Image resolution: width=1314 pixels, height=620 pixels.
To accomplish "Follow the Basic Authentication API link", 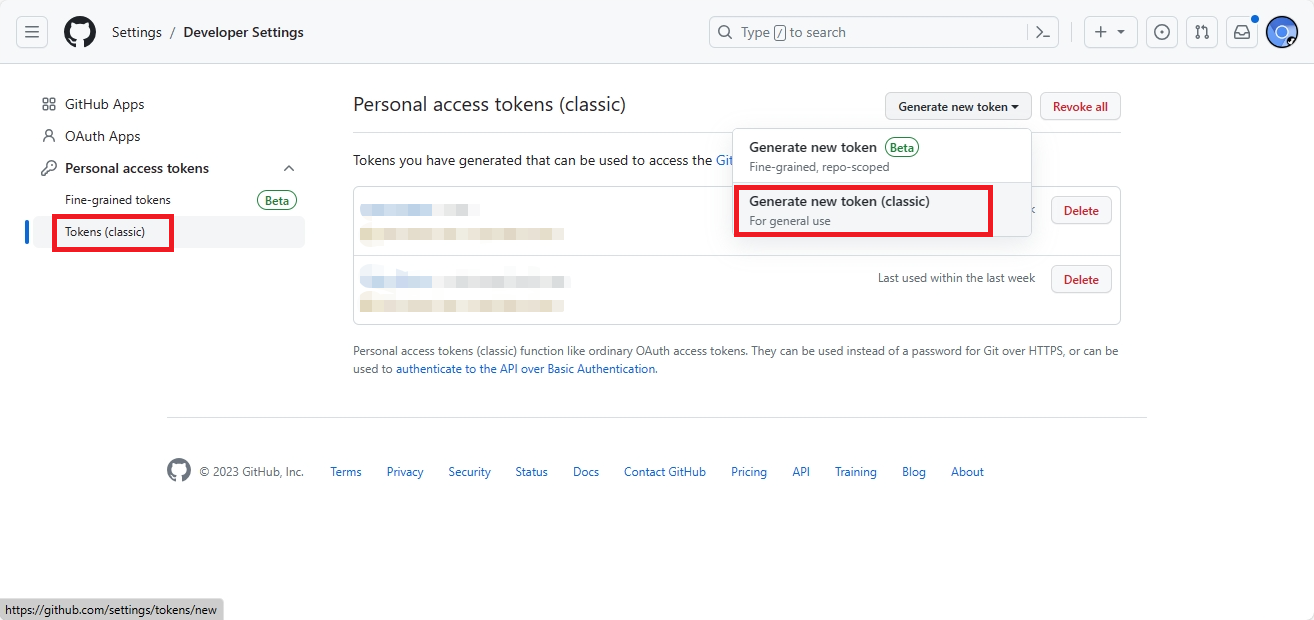I will [x=525, y=369].
